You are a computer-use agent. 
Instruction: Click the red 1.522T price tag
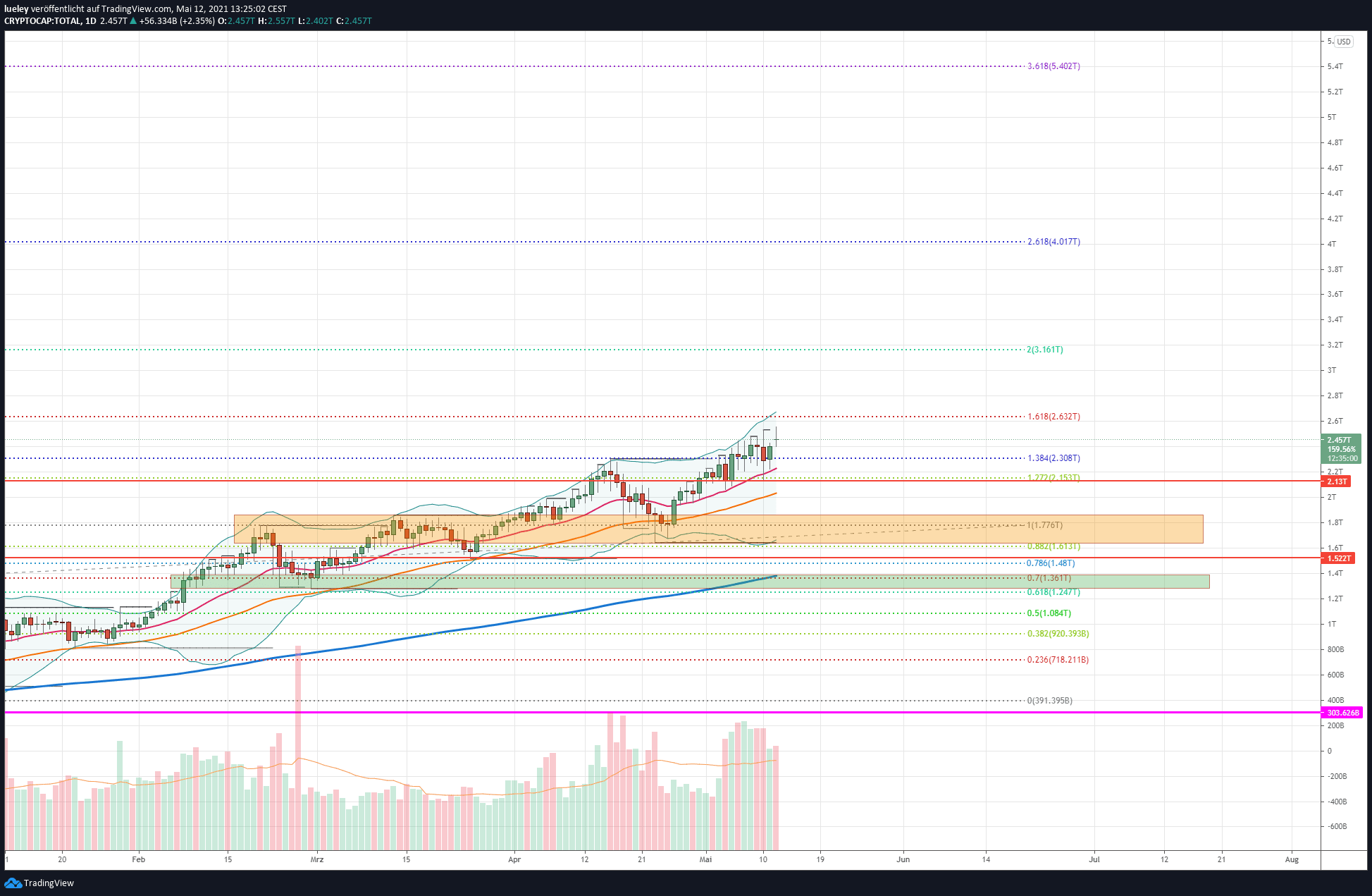coord(1338,558)
